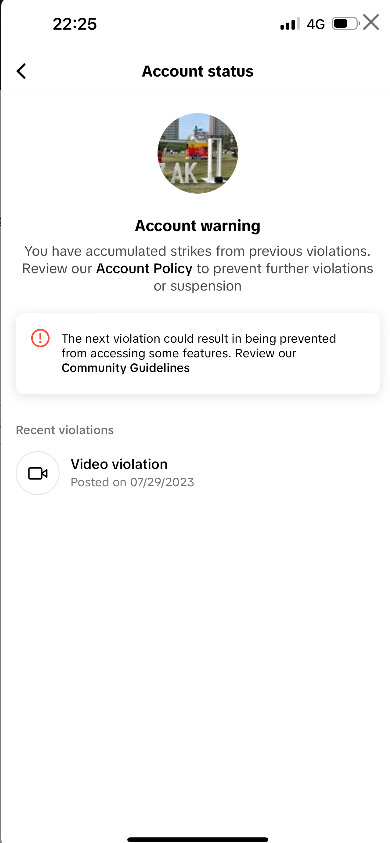This screenshot has height=843, width=390.
Task: Tap the circular profile avatar photo
Action: (x=197, y=153)
